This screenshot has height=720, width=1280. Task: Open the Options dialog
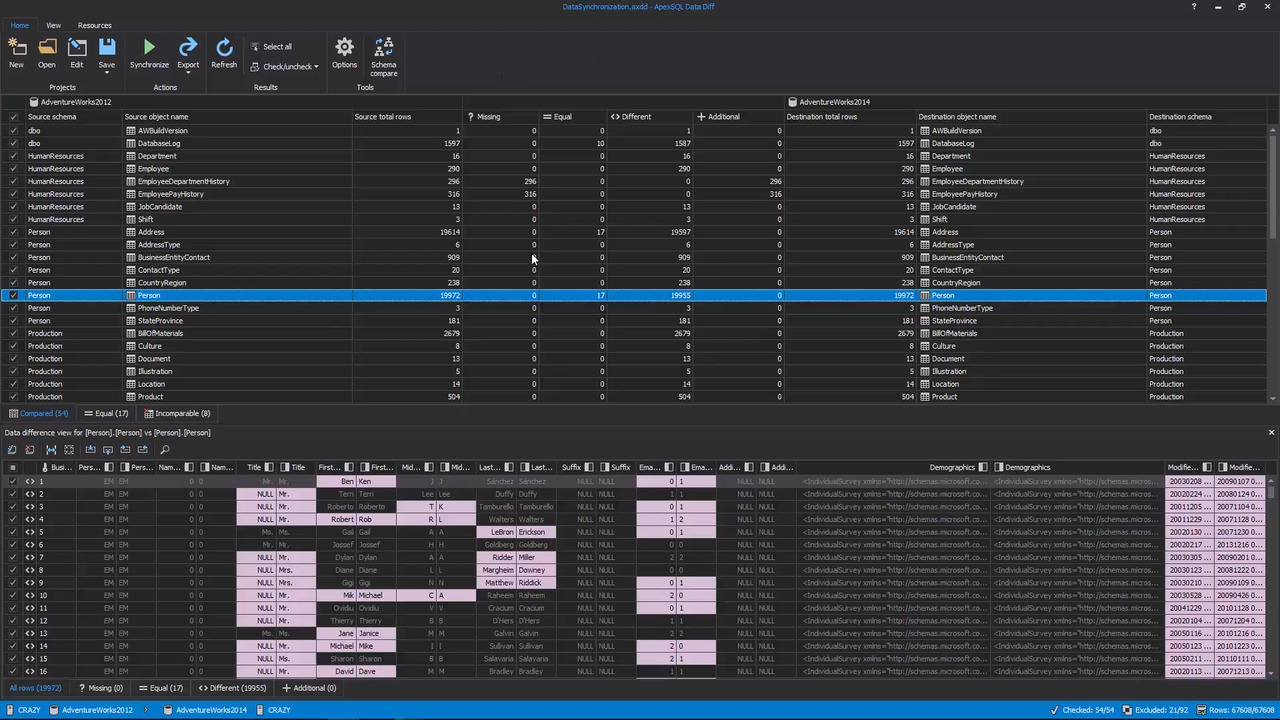click(x=344, y=52)
